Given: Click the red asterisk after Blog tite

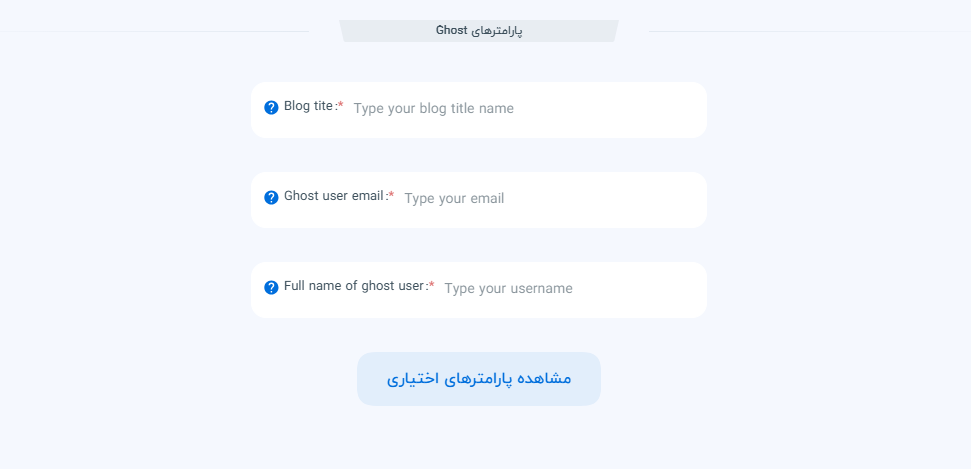Looking at the screenshot, I should coord(340,106).
